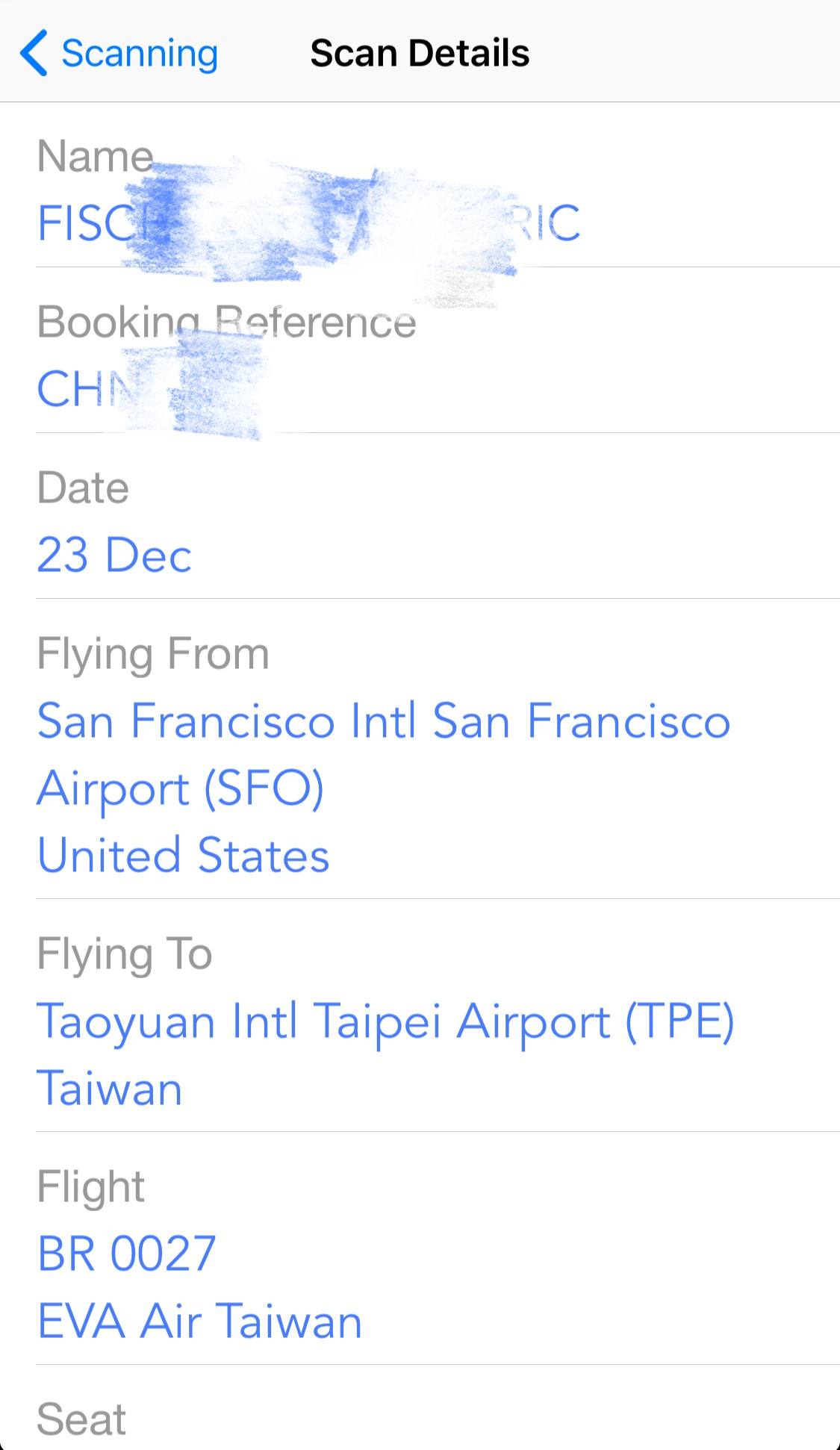This screenshot has height=1450, width=840.
Task: Tap EVA Air Taiwan airline name
Action: pos(199,1322)
